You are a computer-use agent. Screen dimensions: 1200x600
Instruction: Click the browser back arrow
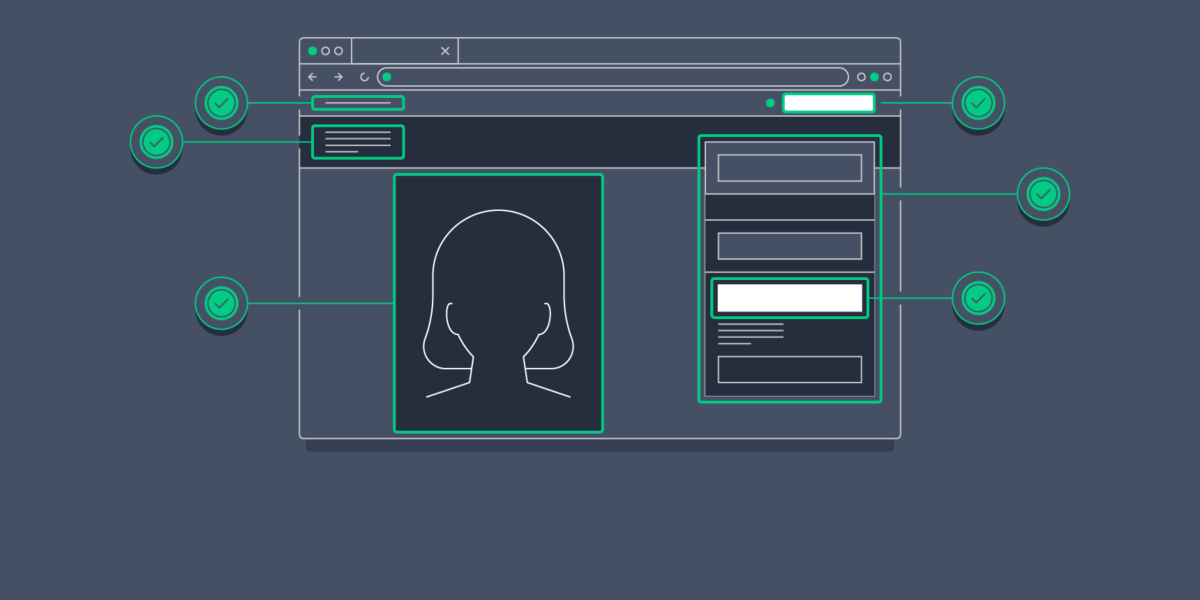pos(312,77)
